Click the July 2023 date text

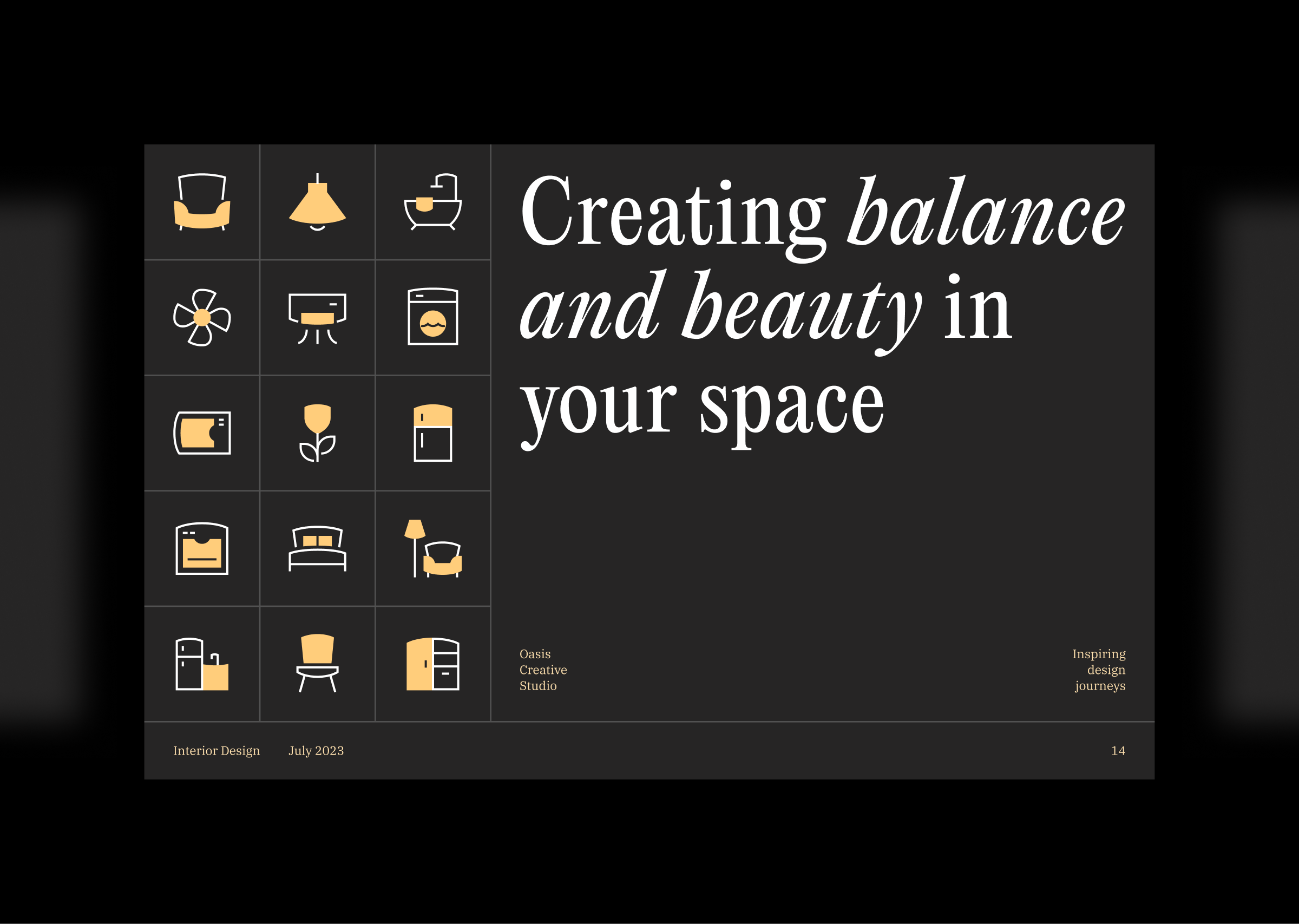click(316, 751)
